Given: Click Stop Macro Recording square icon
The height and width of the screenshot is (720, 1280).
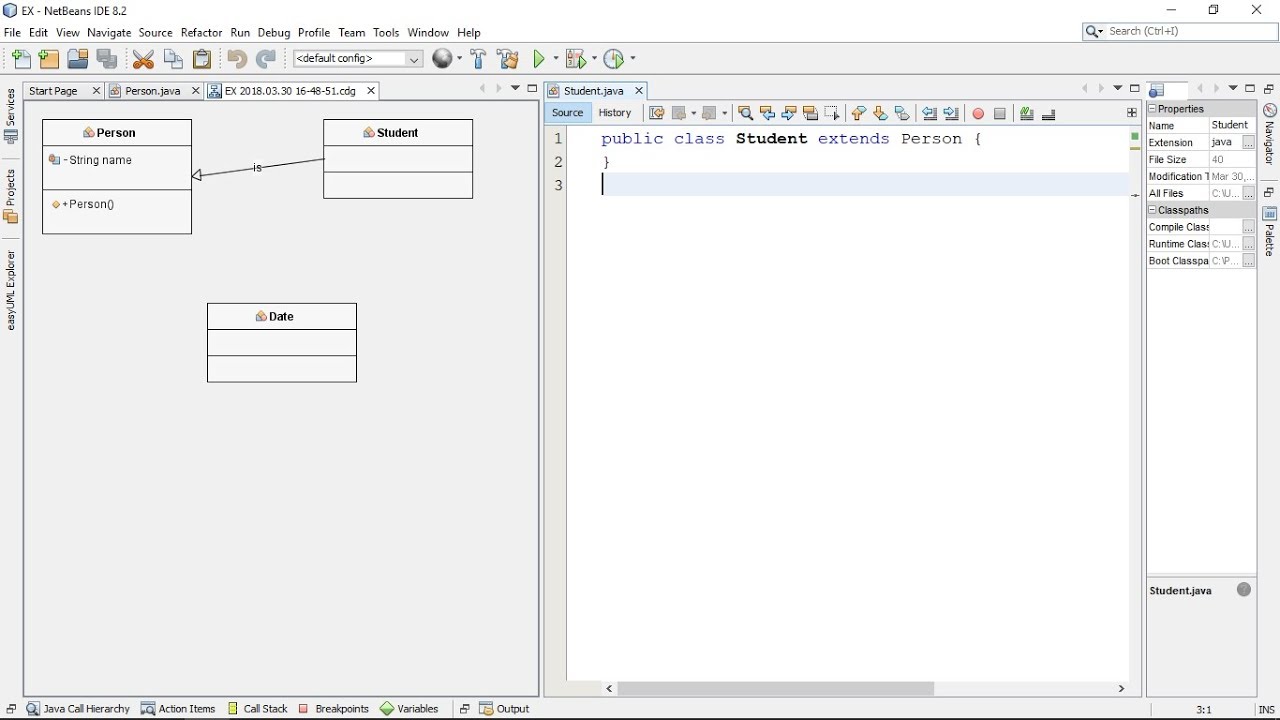Looking at the screenshot, I should click(x=1000, y=114).
